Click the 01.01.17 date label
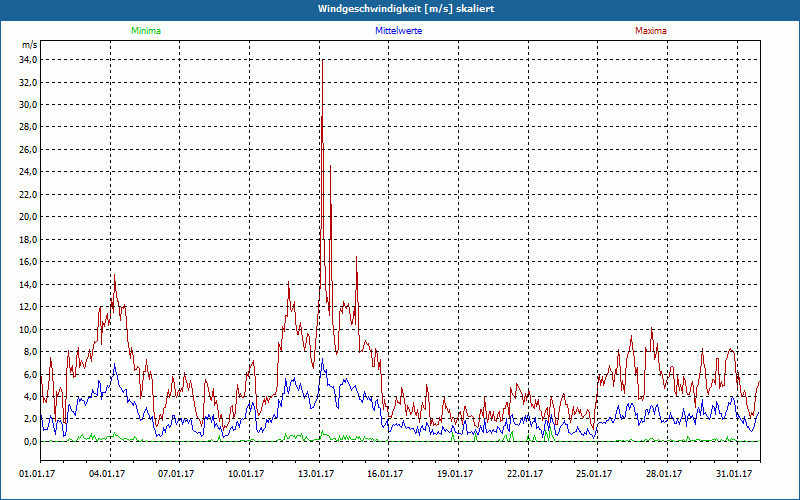800x500 pixels. (37, 474)
